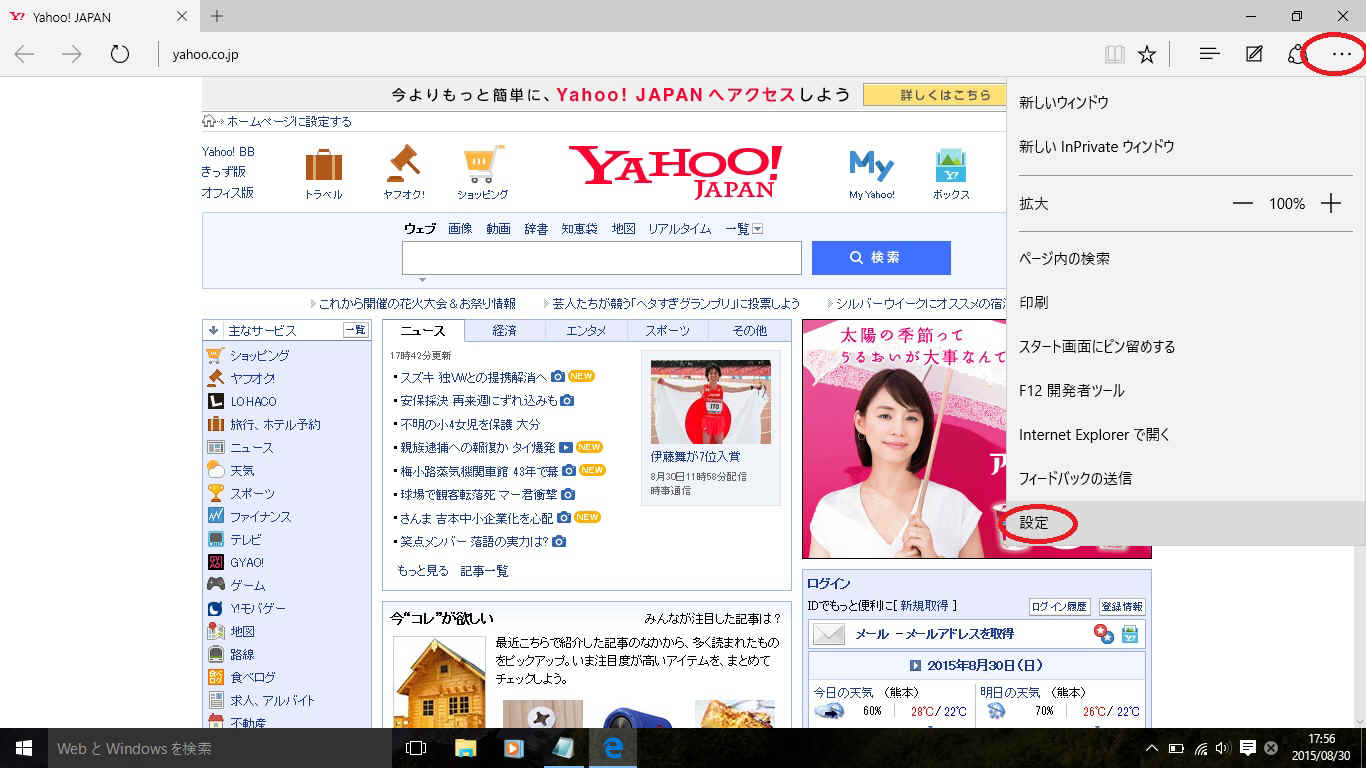Switch to the 経済 news tab
This screenshot has height=768, width=1366.
coord(505,331)
